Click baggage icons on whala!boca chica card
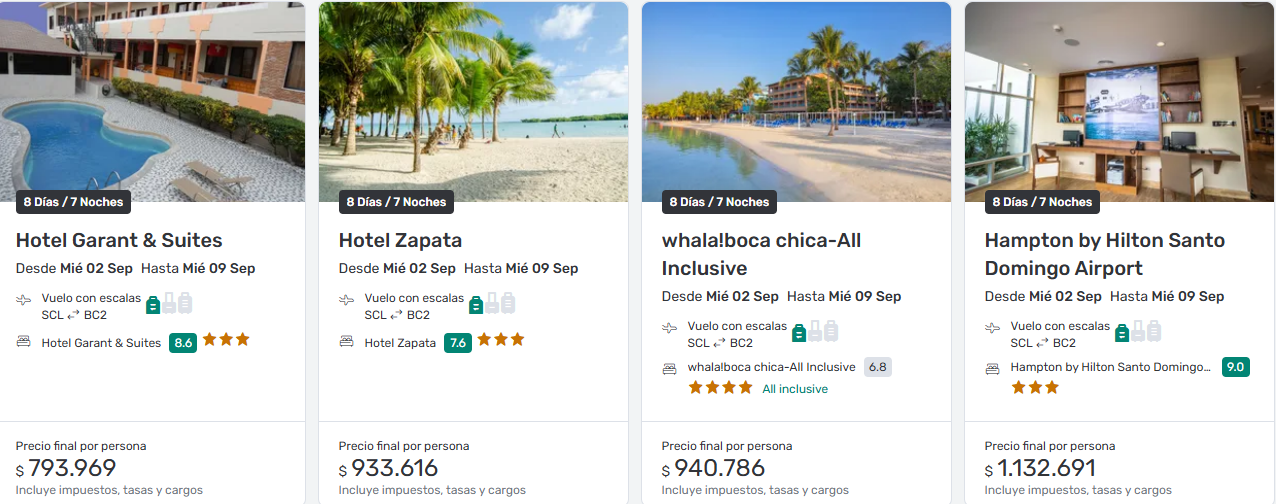Viewport: 1276px width, 504px height. (x=815, y=332)
